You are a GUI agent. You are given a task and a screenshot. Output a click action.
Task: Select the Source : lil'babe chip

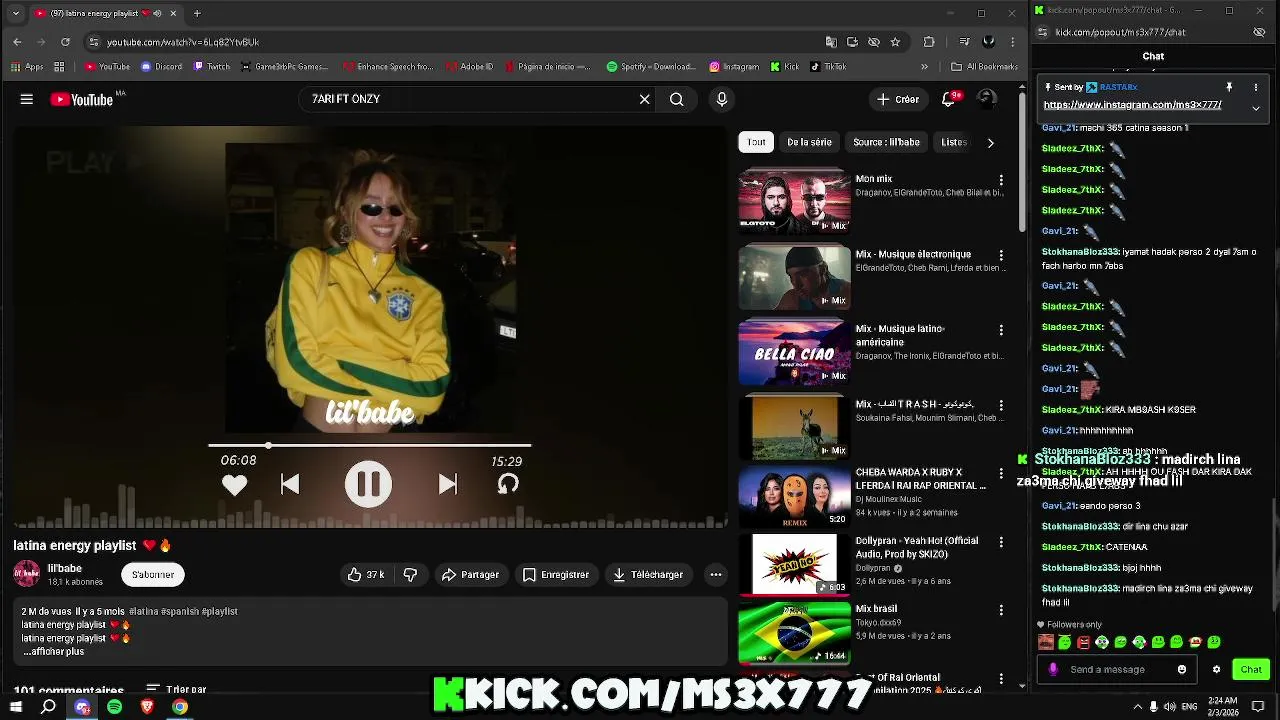(886, 142)
